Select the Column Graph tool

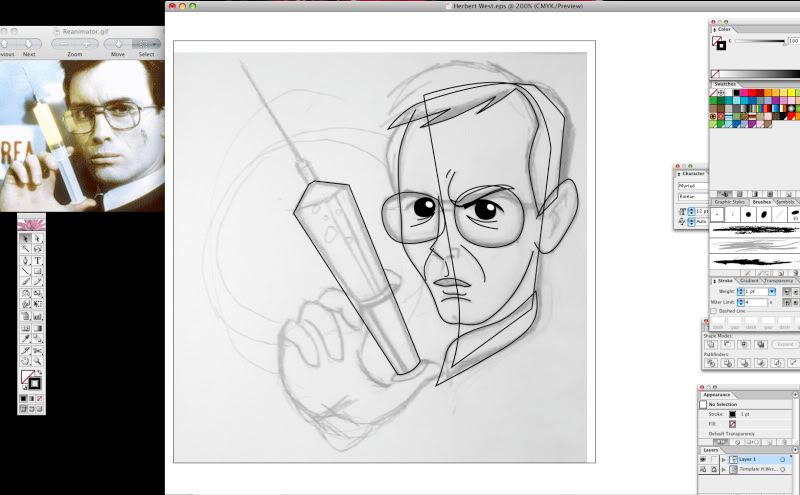(37, 316)
